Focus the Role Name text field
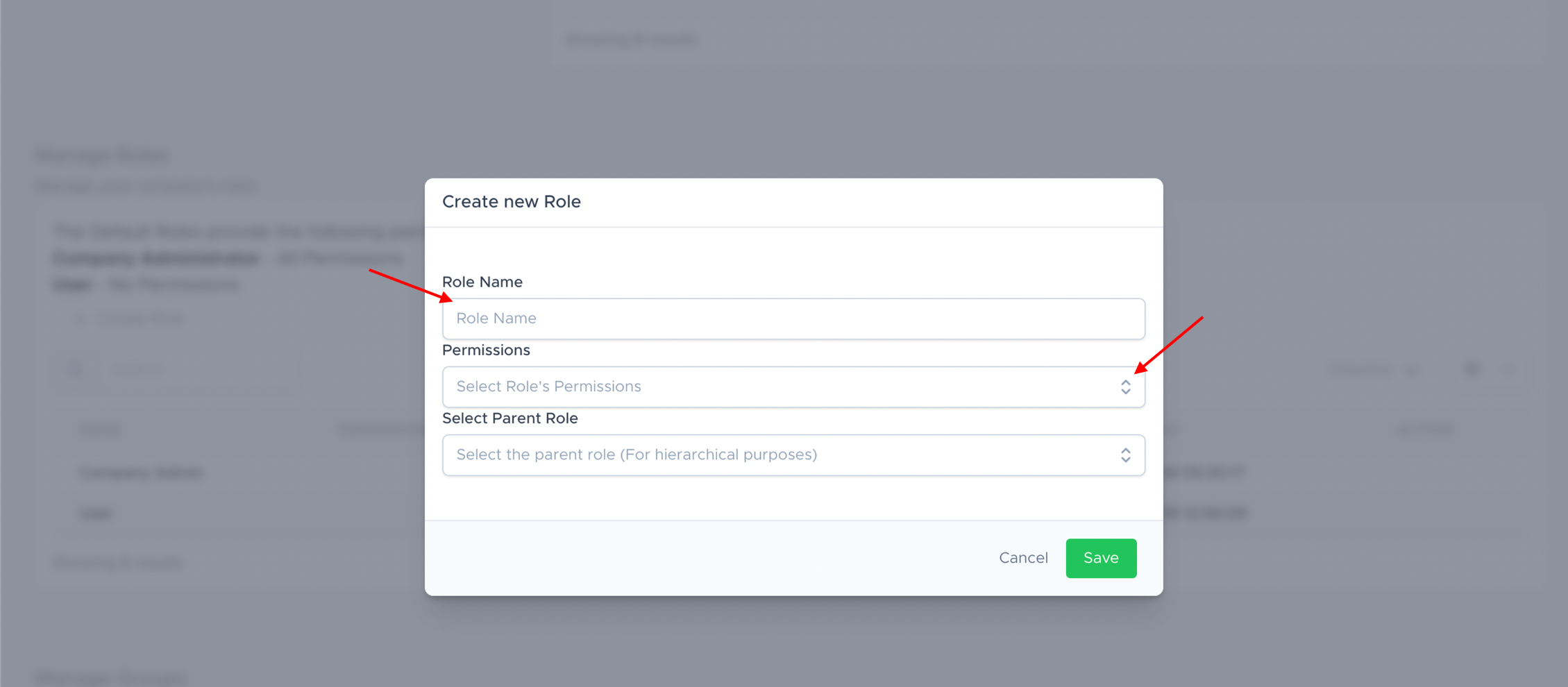This screenshot has width=1568, height=687. (793, 319)
